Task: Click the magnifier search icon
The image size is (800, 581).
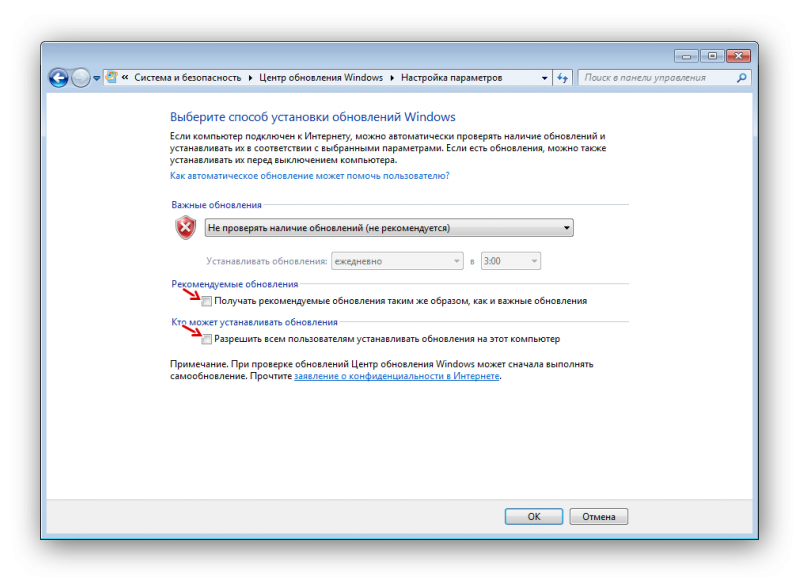Action: coord(741,78)
